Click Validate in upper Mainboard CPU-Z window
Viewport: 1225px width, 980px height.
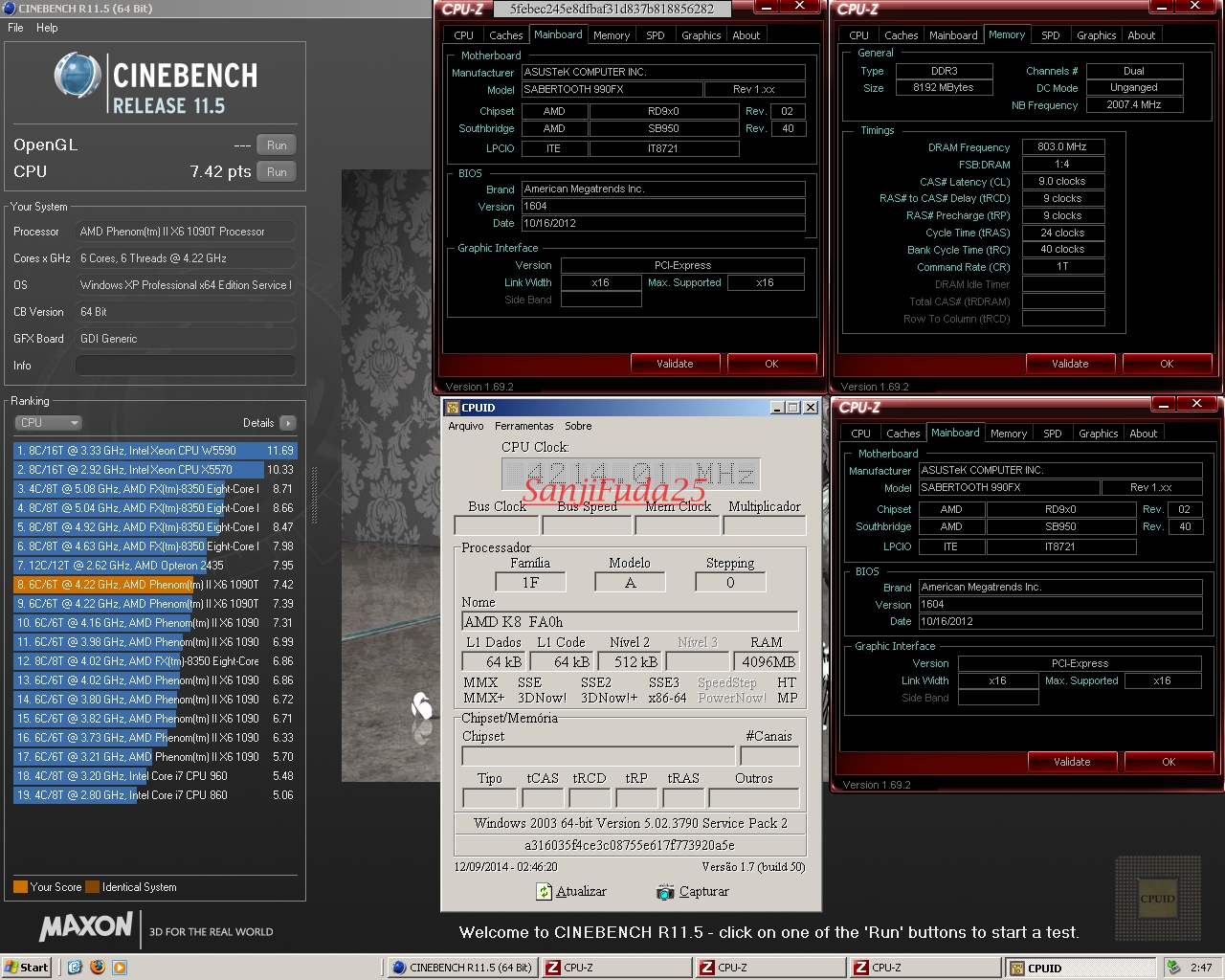(675, 364)
